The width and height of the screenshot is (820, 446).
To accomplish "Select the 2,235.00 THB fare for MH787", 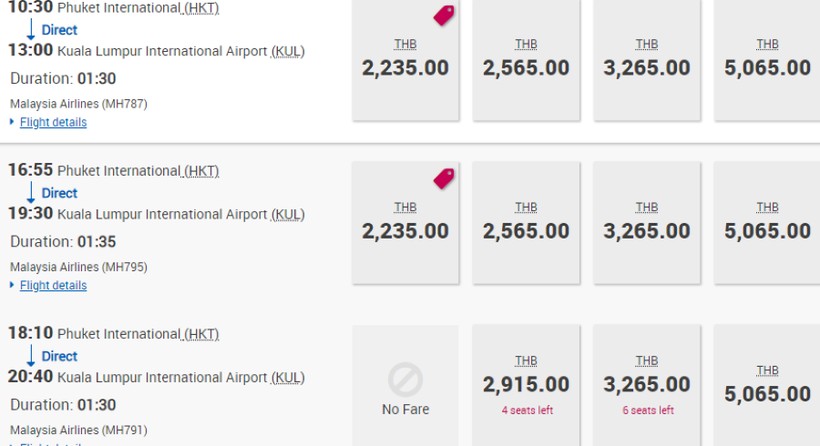I will pyautogui.click(x=405, y=60).
